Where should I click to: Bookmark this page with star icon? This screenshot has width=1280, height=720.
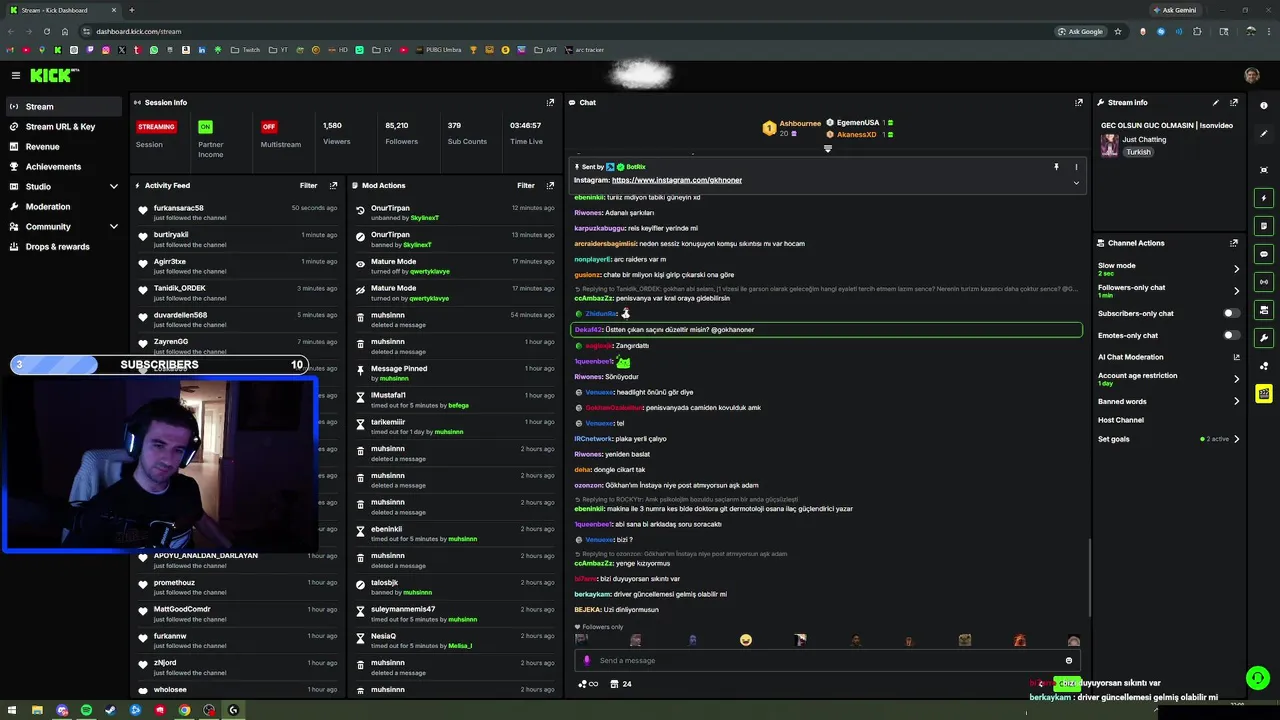(x=1118, y=31)
